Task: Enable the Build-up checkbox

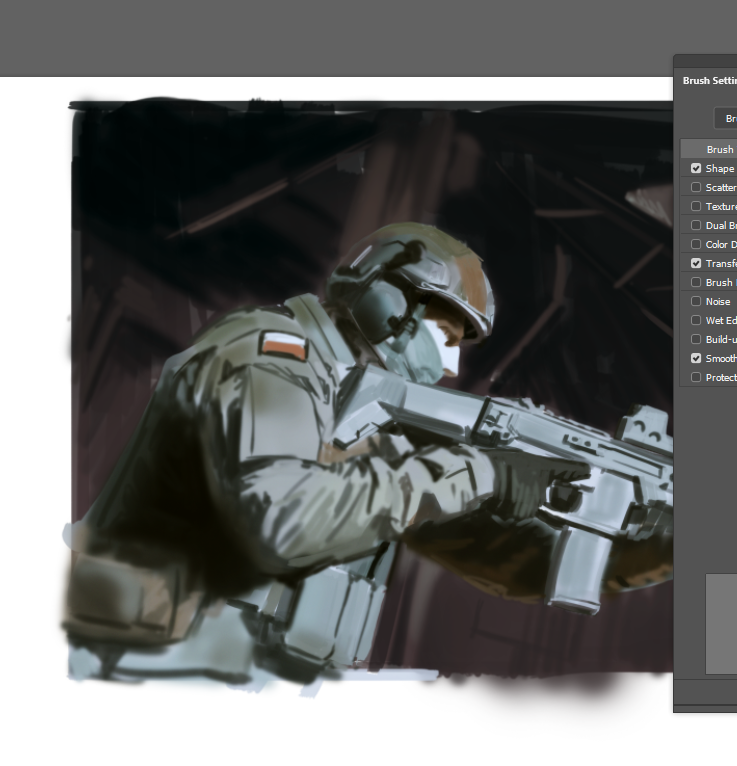Action: (696, 340)
